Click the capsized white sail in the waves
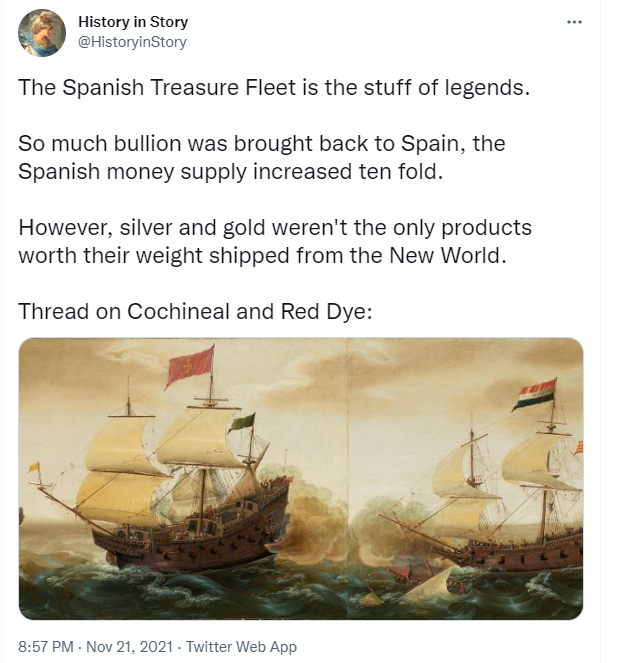The image size is (619, 663). [427, 586]
